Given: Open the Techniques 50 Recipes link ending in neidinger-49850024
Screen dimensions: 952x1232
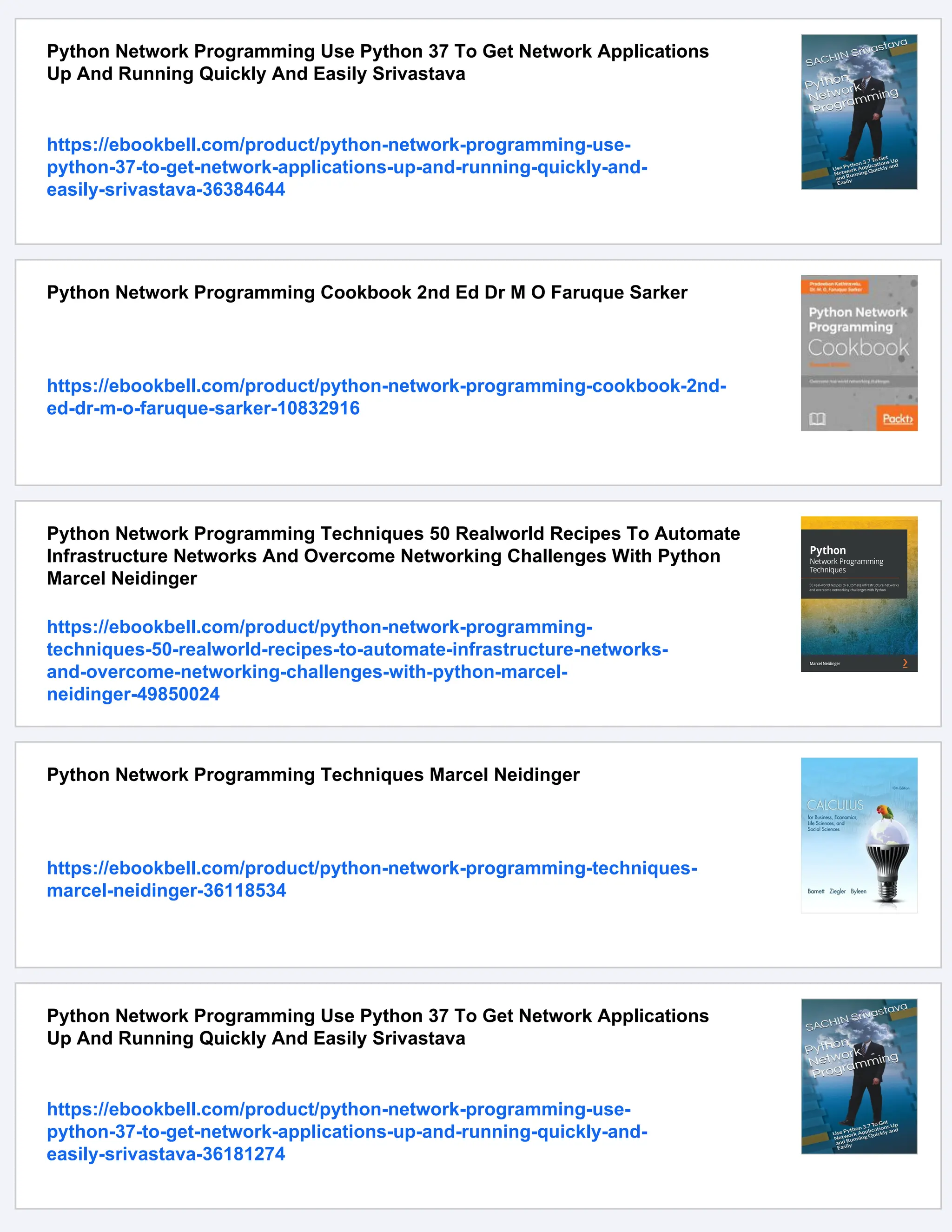Looking at the screenshot, I should click(x=357, y=661).
